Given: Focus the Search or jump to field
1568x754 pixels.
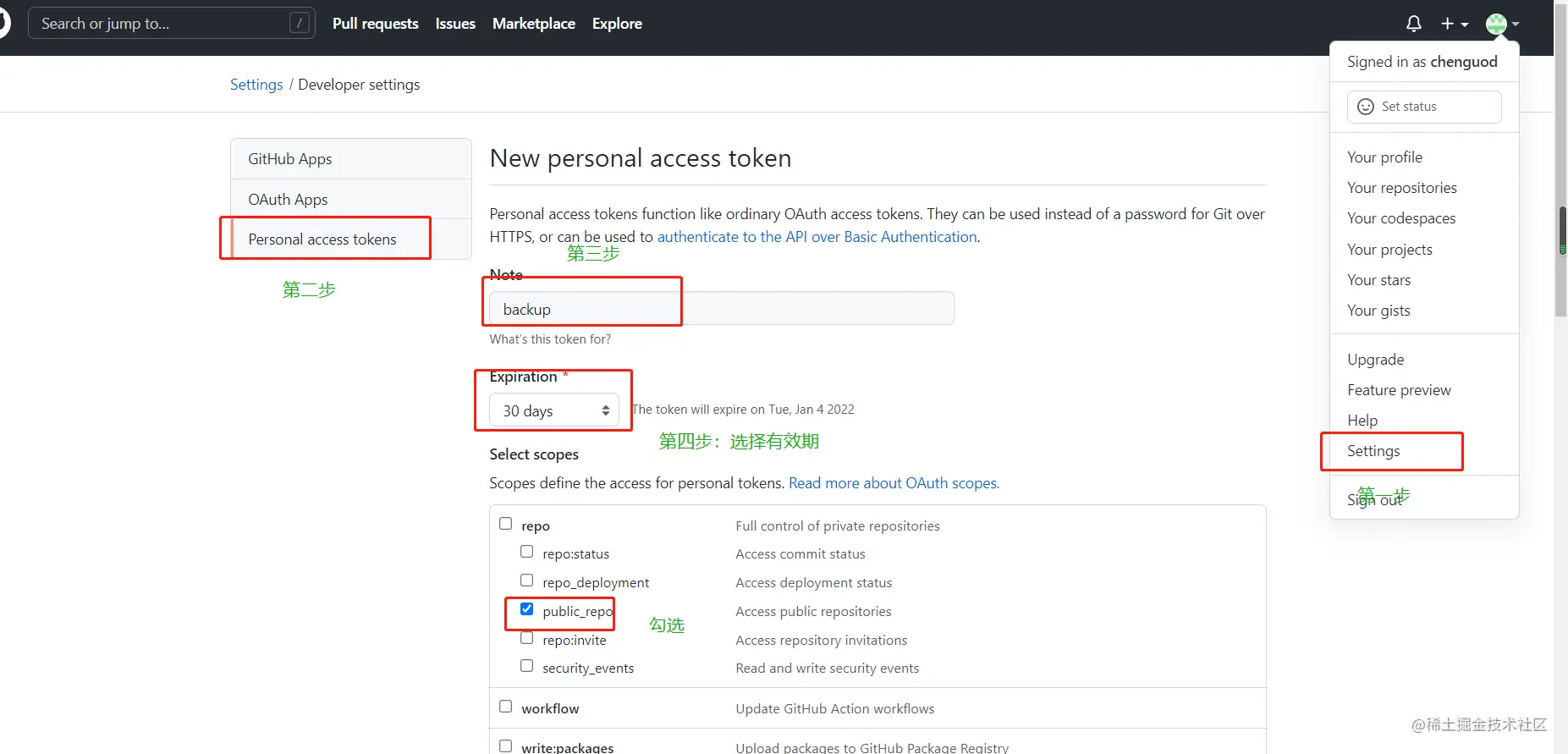Looking at the screenshot, I should [172, 23].
